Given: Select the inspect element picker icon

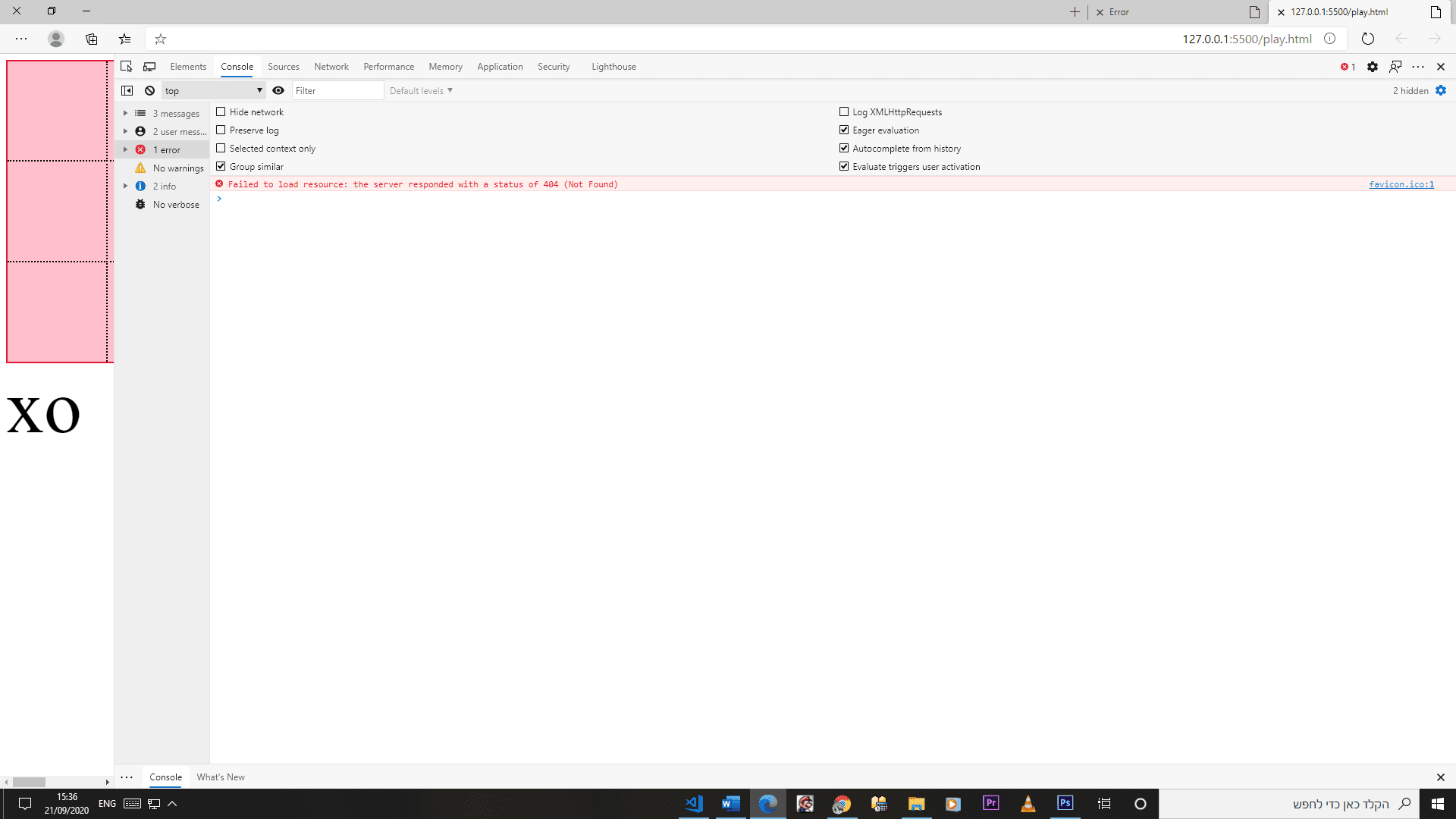Looking at the screenshot, I should point(127,67).
